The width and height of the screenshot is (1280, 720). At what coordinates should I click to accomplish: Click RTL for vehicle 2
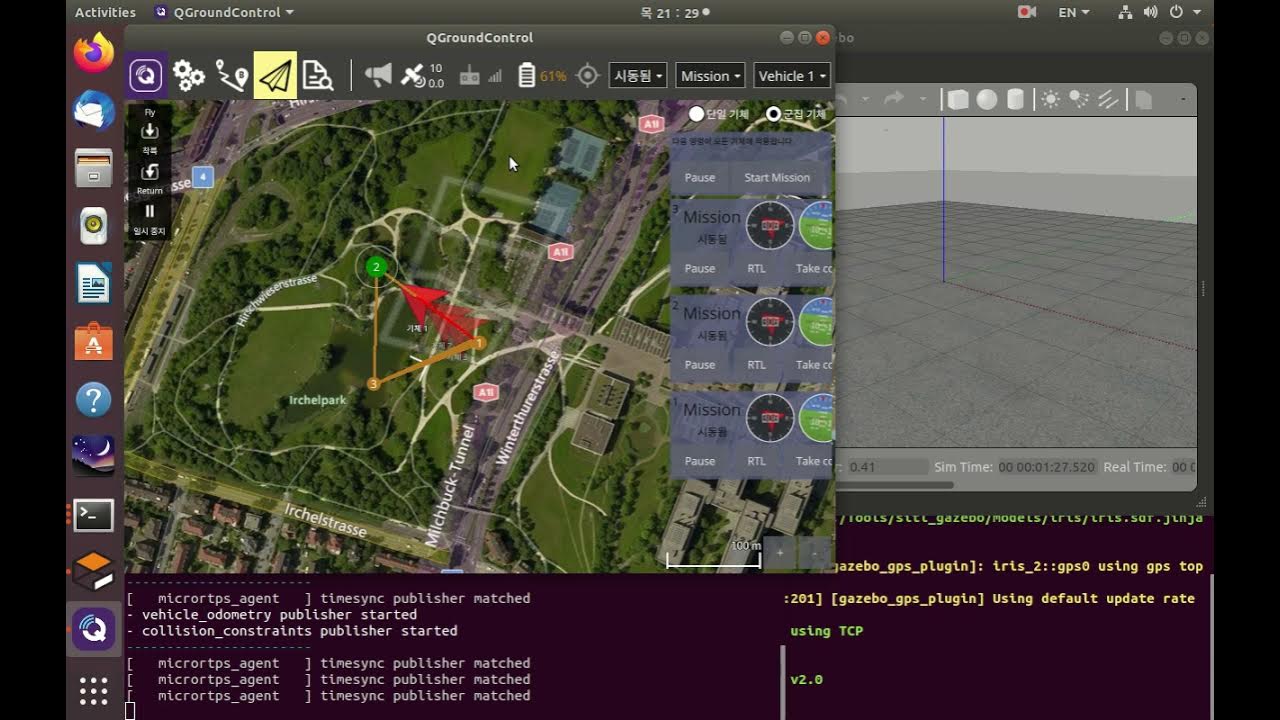[756, 365]
